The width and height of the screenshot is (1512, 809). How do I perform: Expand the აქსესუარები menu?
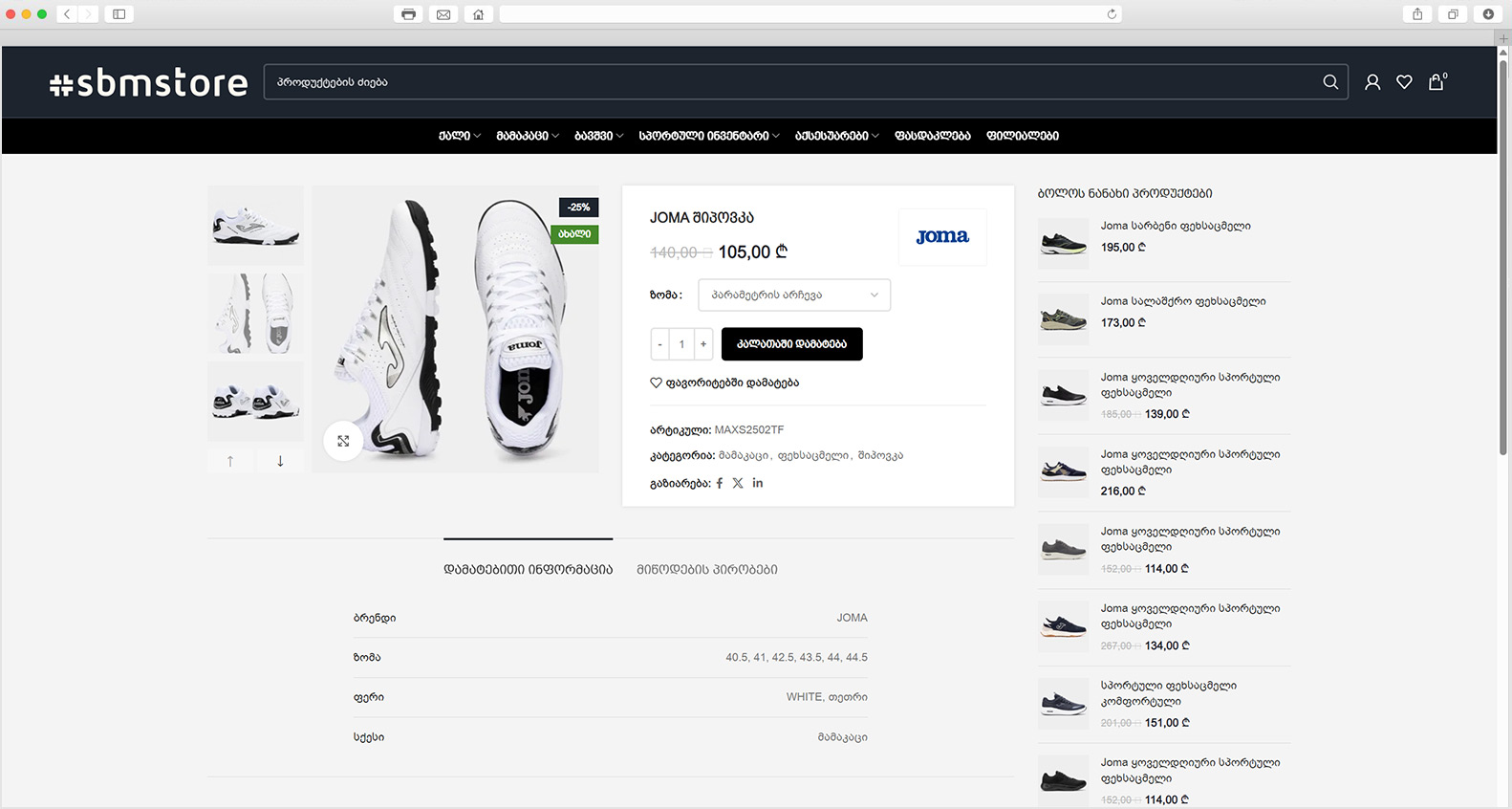pos(837,136)
